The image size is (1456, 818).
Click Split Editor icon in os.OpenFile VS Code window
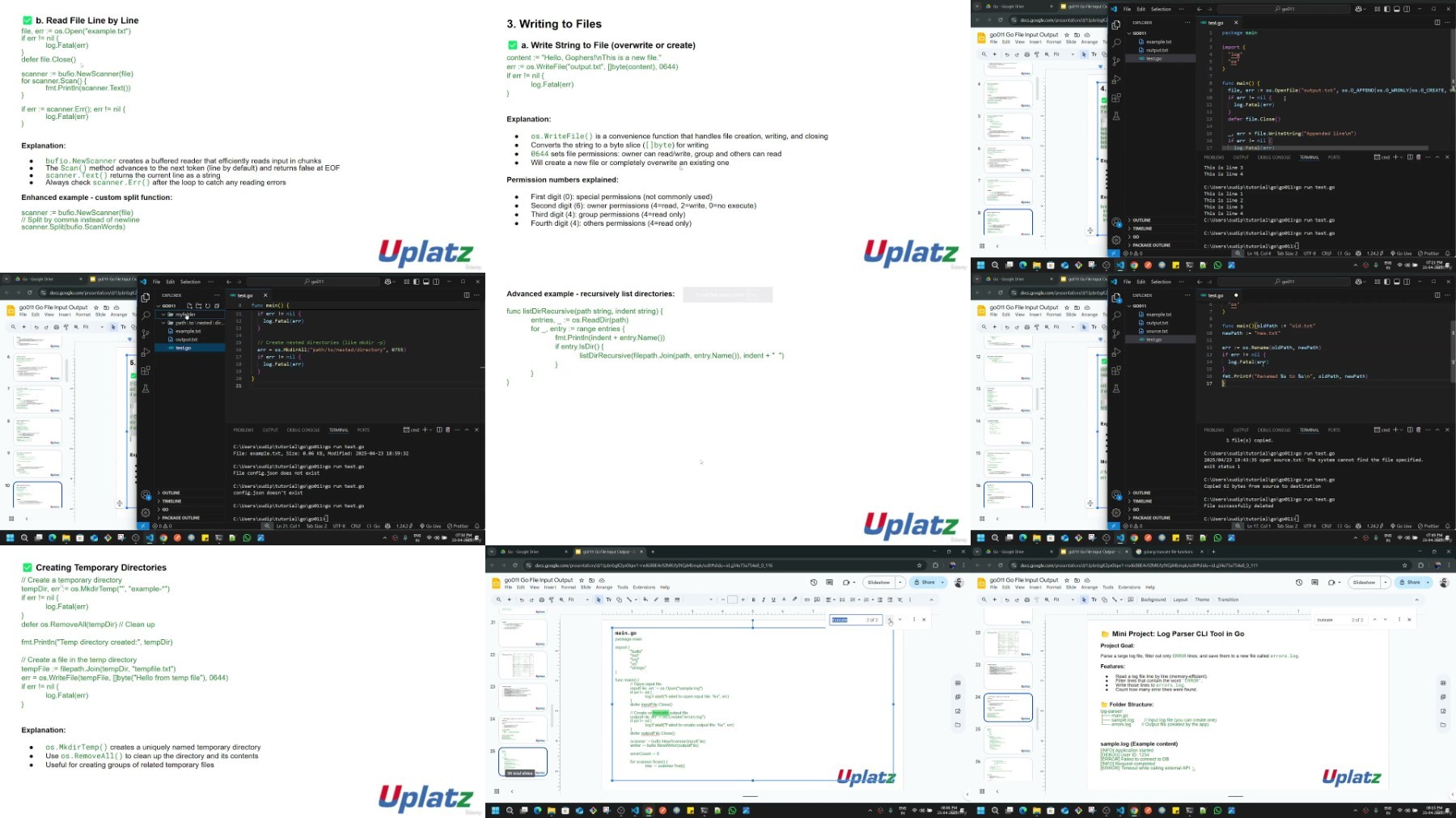(1437, 22)
